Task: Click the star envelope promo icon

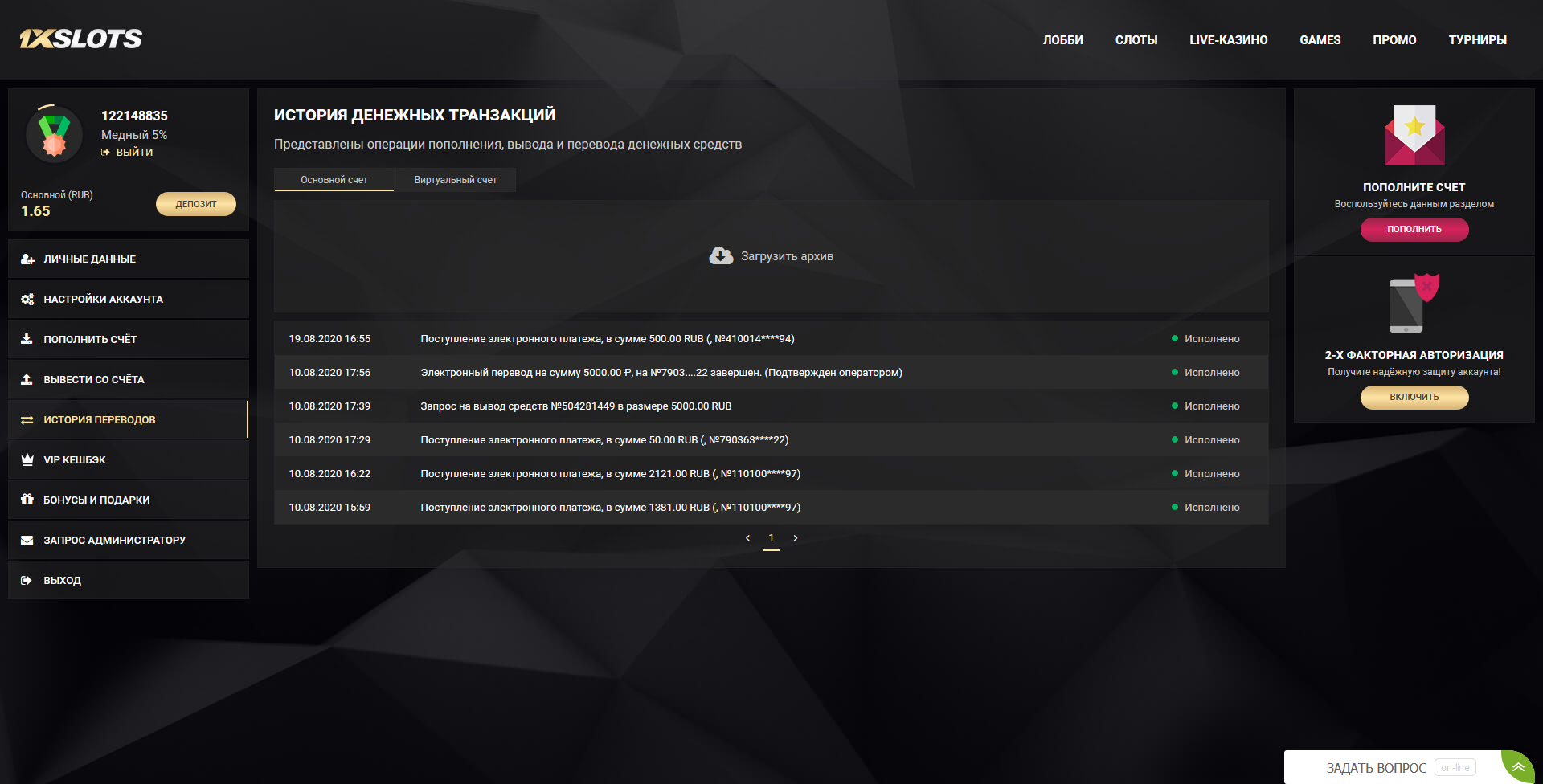Action: pyautogui.click(x=1414, y=135)
